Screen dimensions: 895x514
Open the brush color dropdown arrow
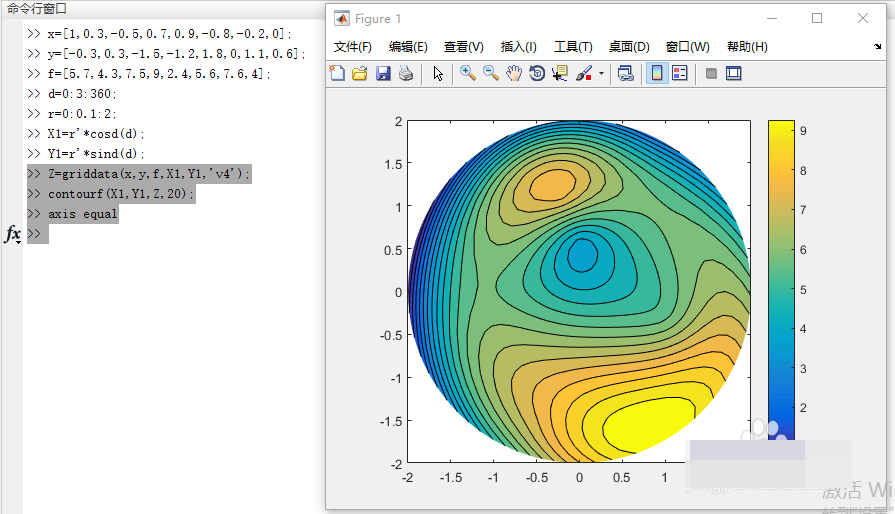(601, 74)
